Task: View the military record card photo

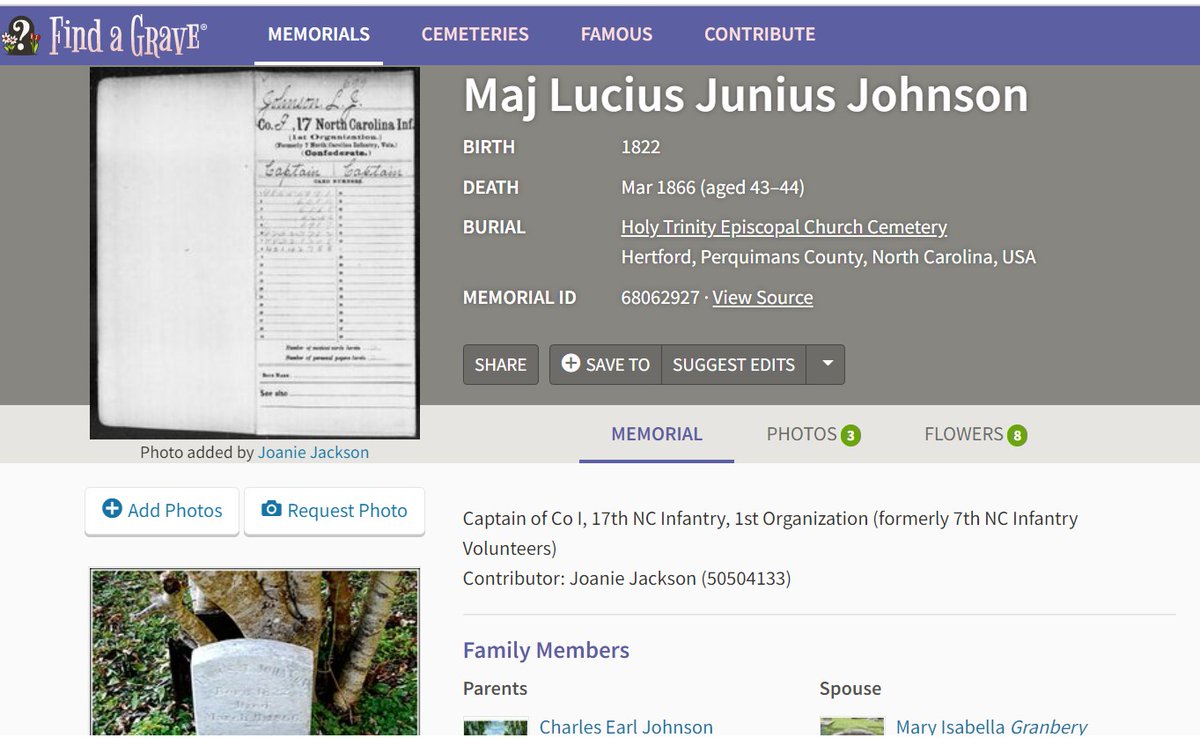Action: point(255,253)
